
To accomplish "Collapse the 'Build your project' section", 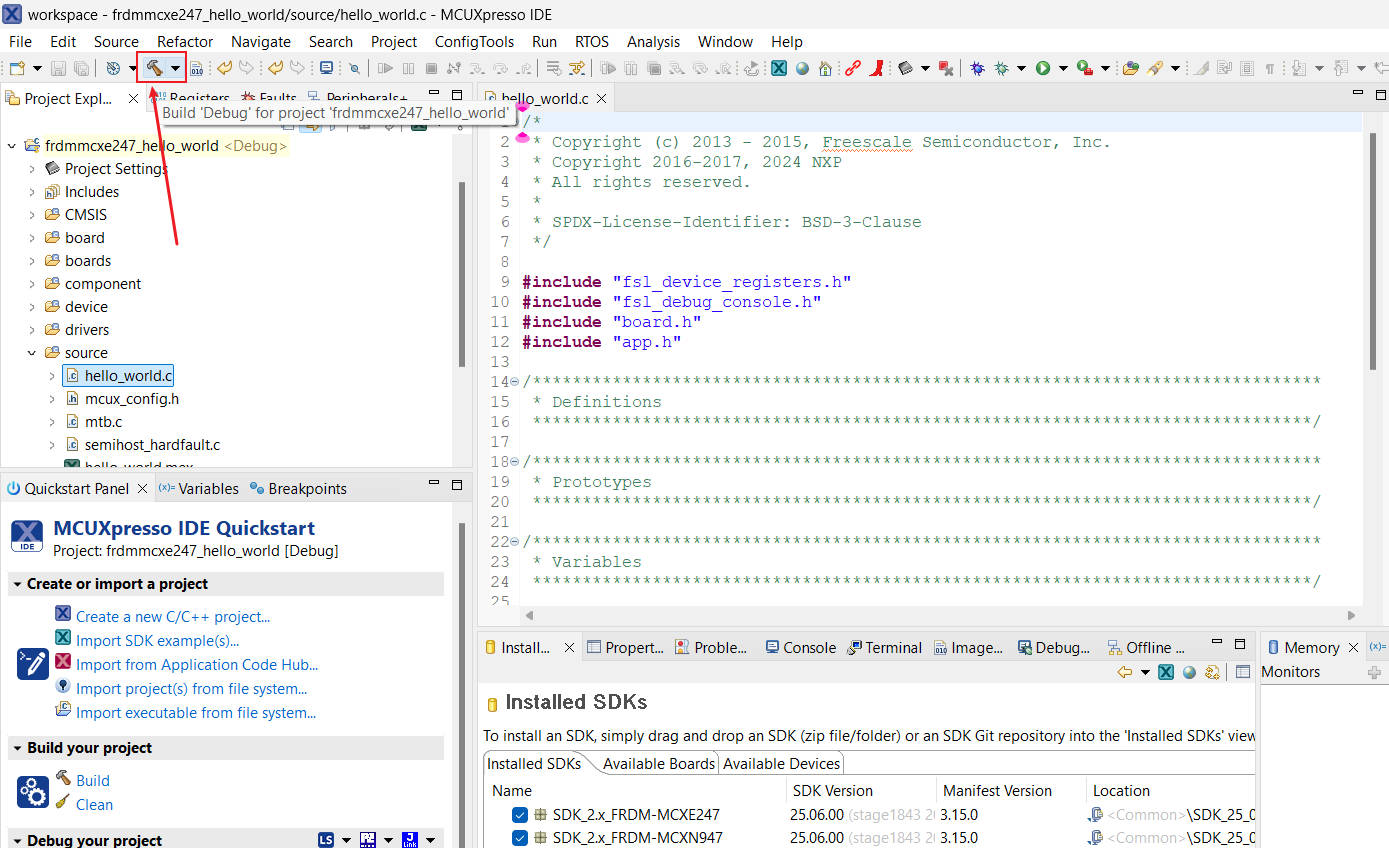I will pyautogui.click(x=17, y=748).
